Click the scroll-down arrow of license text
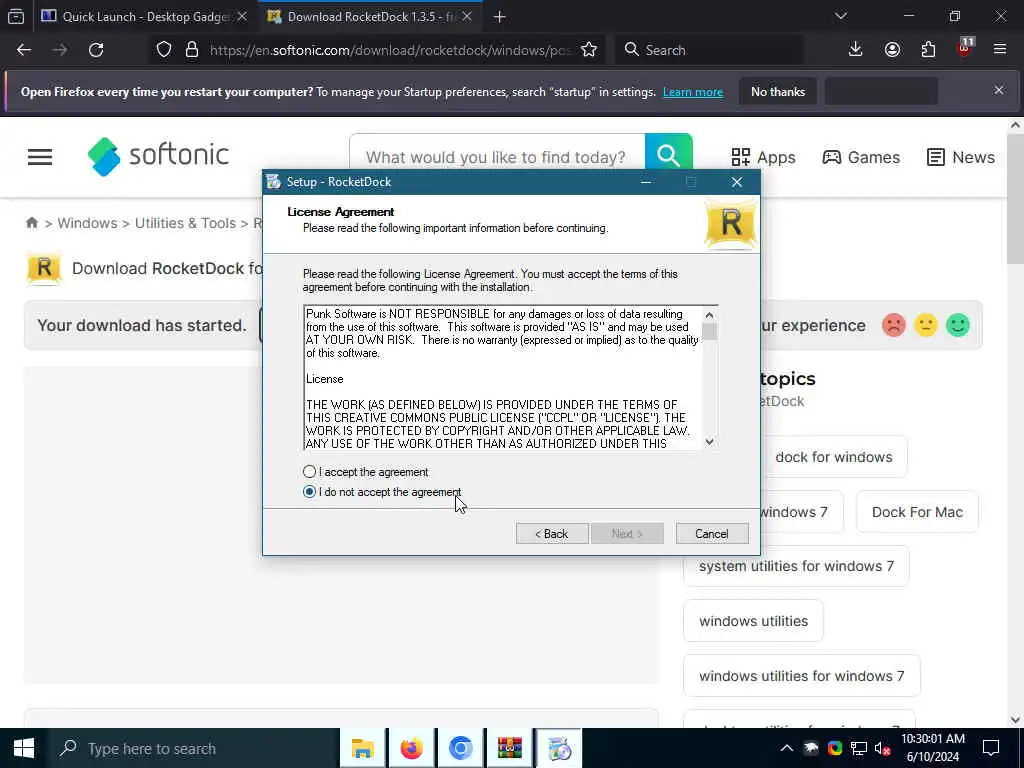This screenshot has height=768, width=1024. pyautogui.click(x=709, y=442)
